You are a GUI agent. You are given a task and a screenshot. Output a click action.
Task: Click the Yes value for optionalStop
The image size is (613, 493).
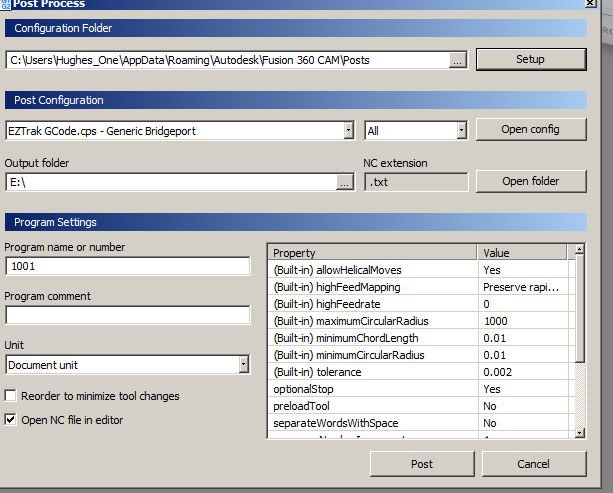[x=523, y=389]
